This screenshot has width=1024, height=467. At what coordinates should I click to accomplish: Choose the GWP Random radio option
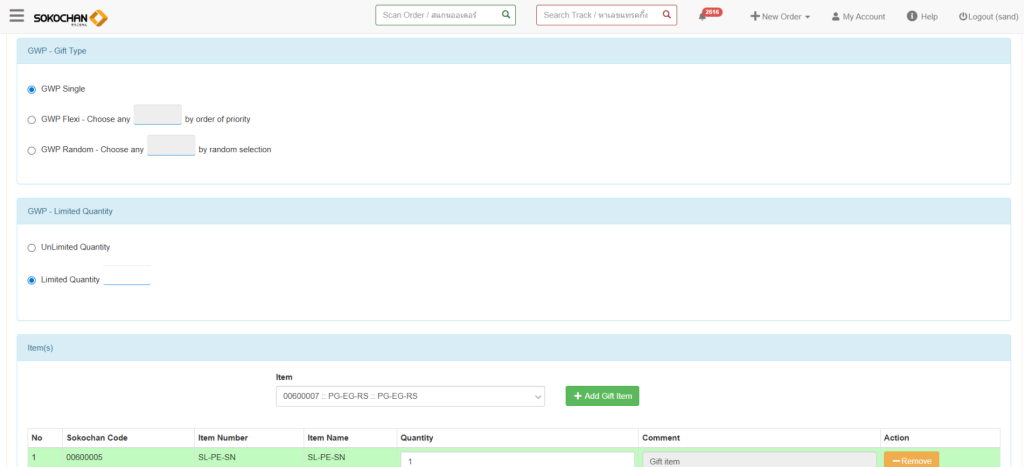pyautogui.click(x=31, y=150)
